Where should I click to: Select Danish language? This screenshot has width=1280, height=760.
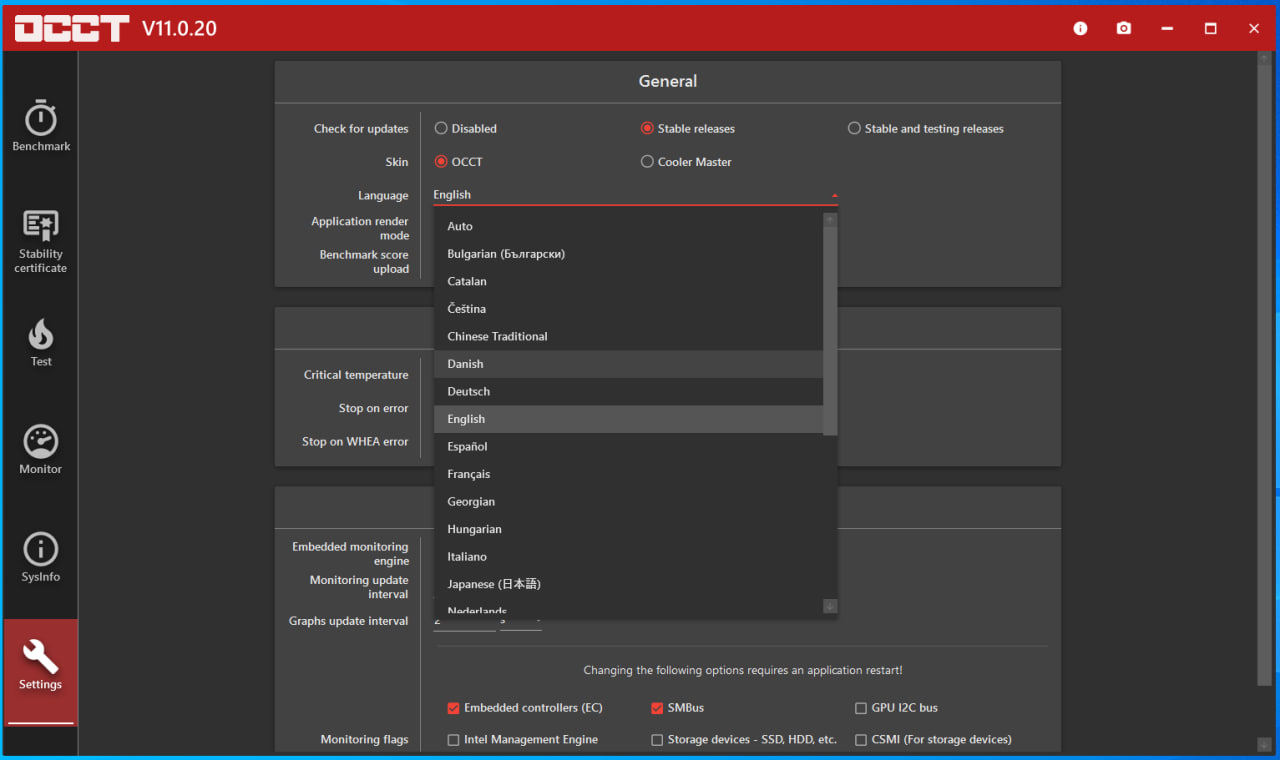[x=628, y=364]
